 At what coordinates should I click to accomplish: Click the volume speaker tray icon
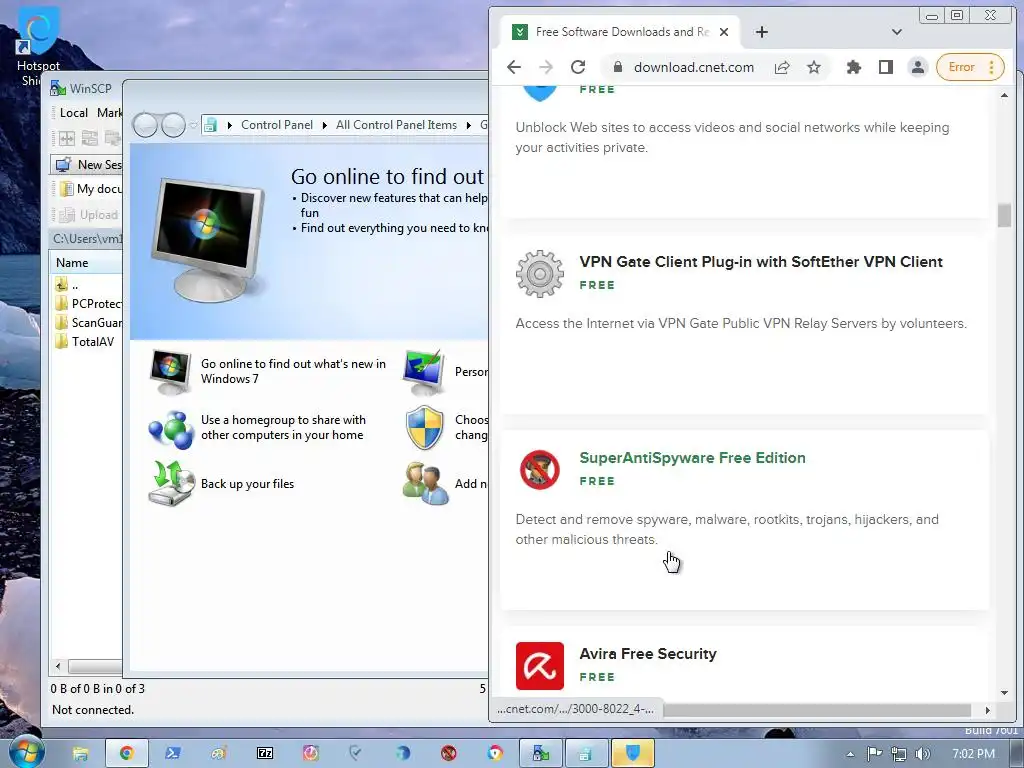(922, 754)
